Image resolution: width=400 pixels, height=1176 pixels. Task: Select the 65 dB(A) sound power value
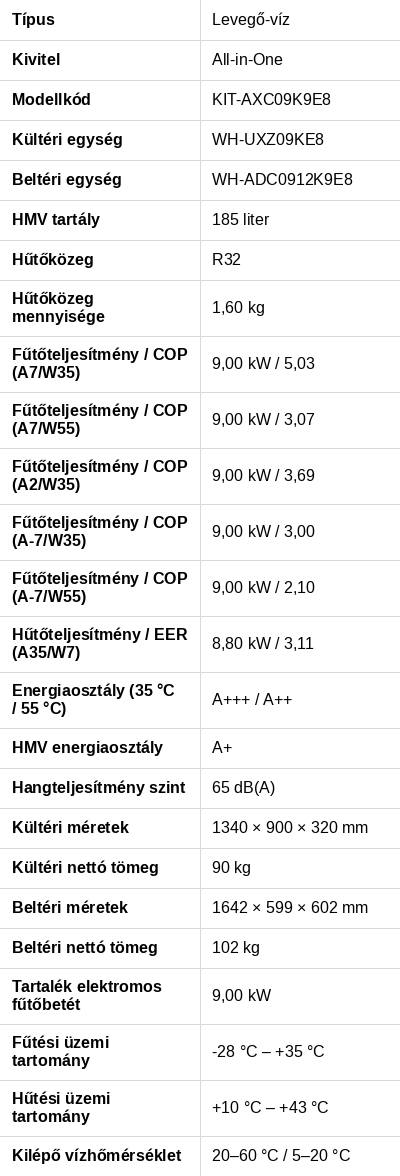click(244, 788)
